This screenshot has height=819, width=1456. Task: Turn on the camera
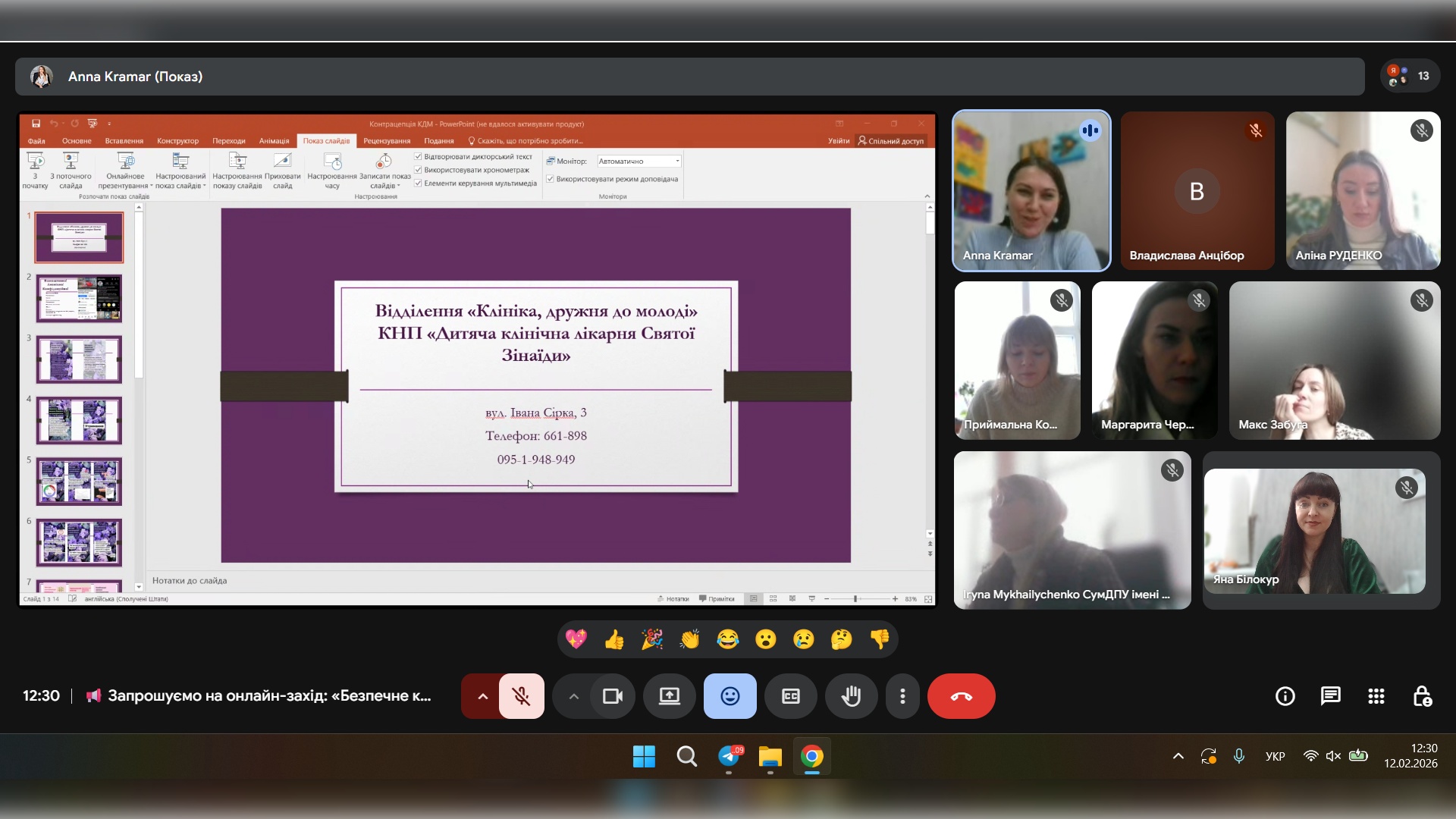point(612,696)
